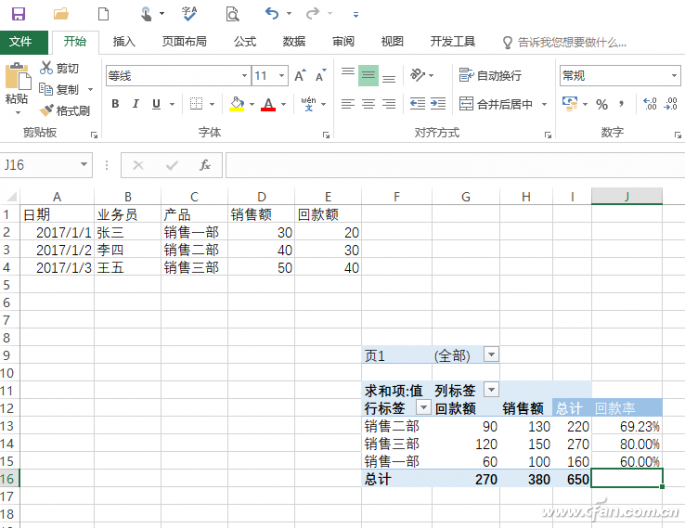Click the touch/mouse mode icon
Image resolution: width=685 pixels, height=528 pixels.
click(146, 14)
